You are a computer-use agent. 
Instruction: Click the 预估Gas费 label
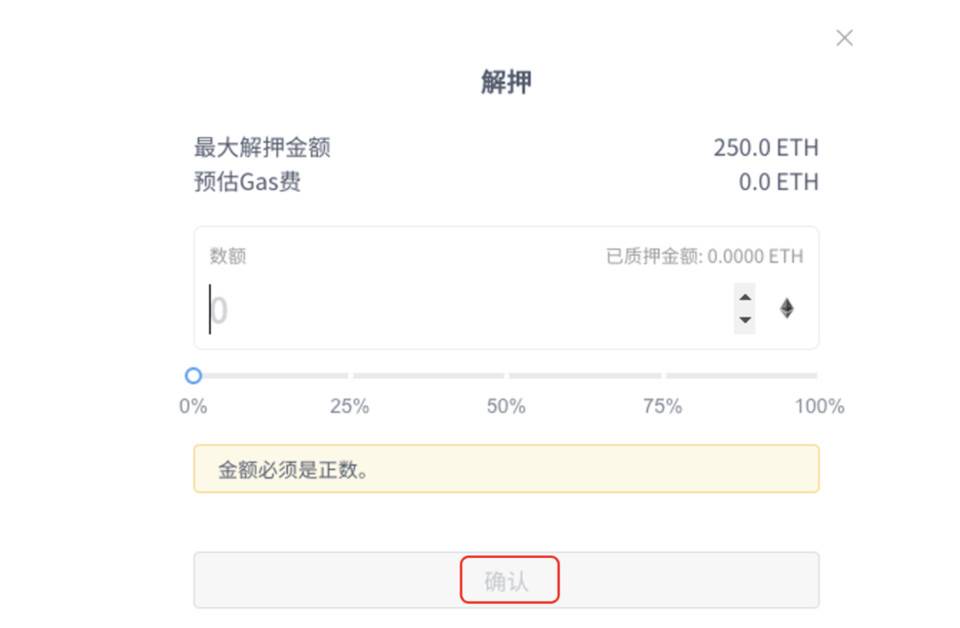(x=249, y=182)
